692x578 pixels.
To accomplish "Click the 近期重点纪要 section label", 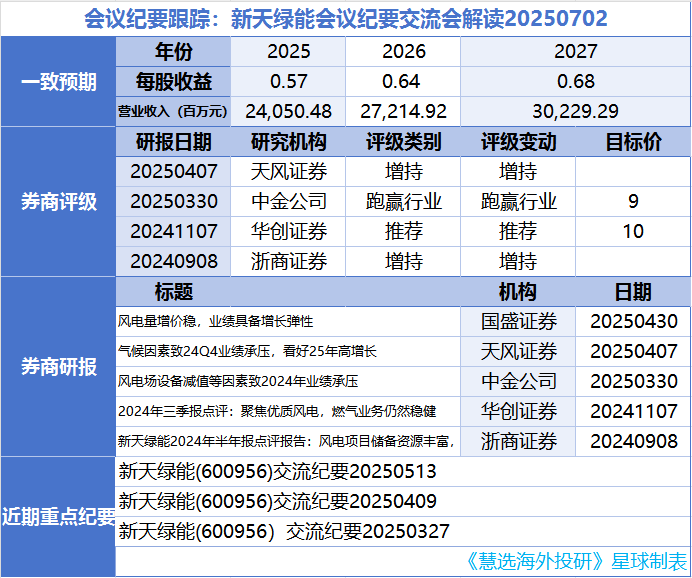I will [59, 516].
